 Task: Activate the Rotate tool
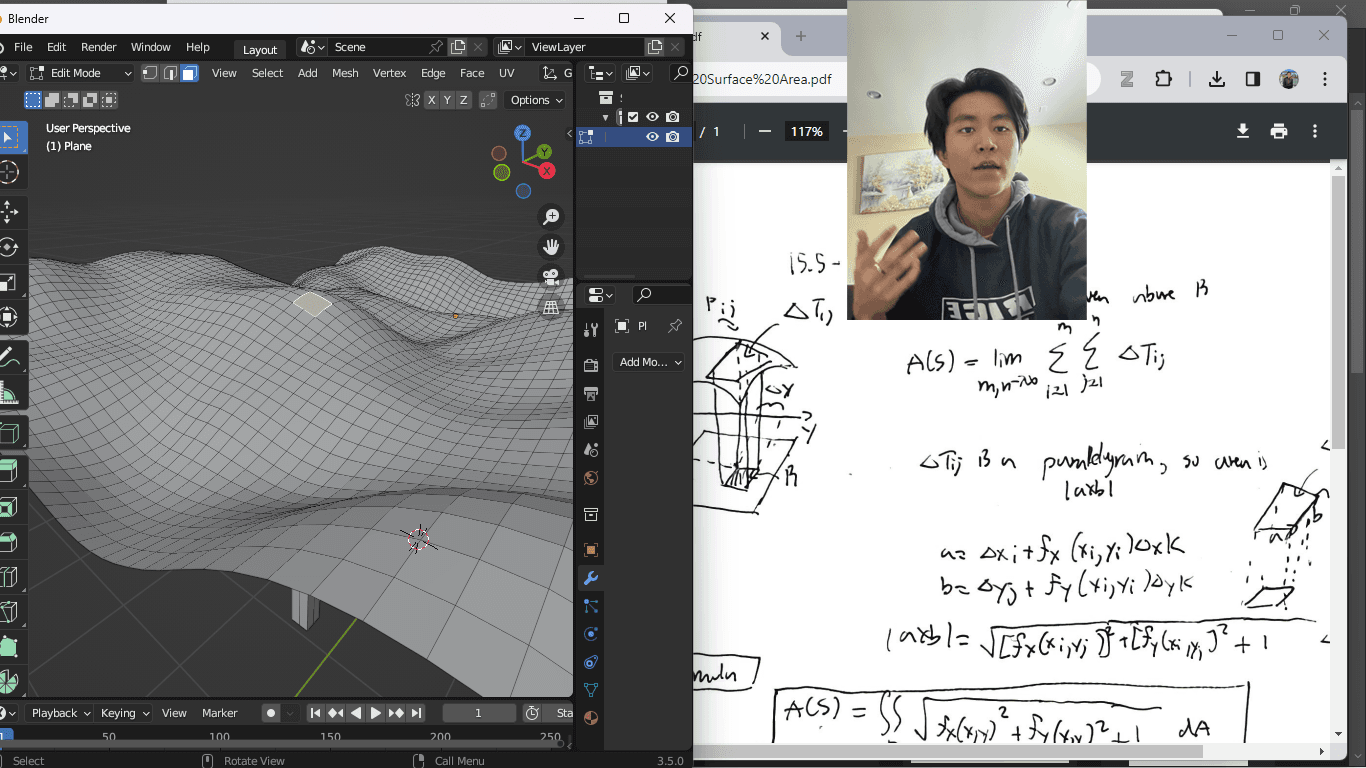pos(9,247)
